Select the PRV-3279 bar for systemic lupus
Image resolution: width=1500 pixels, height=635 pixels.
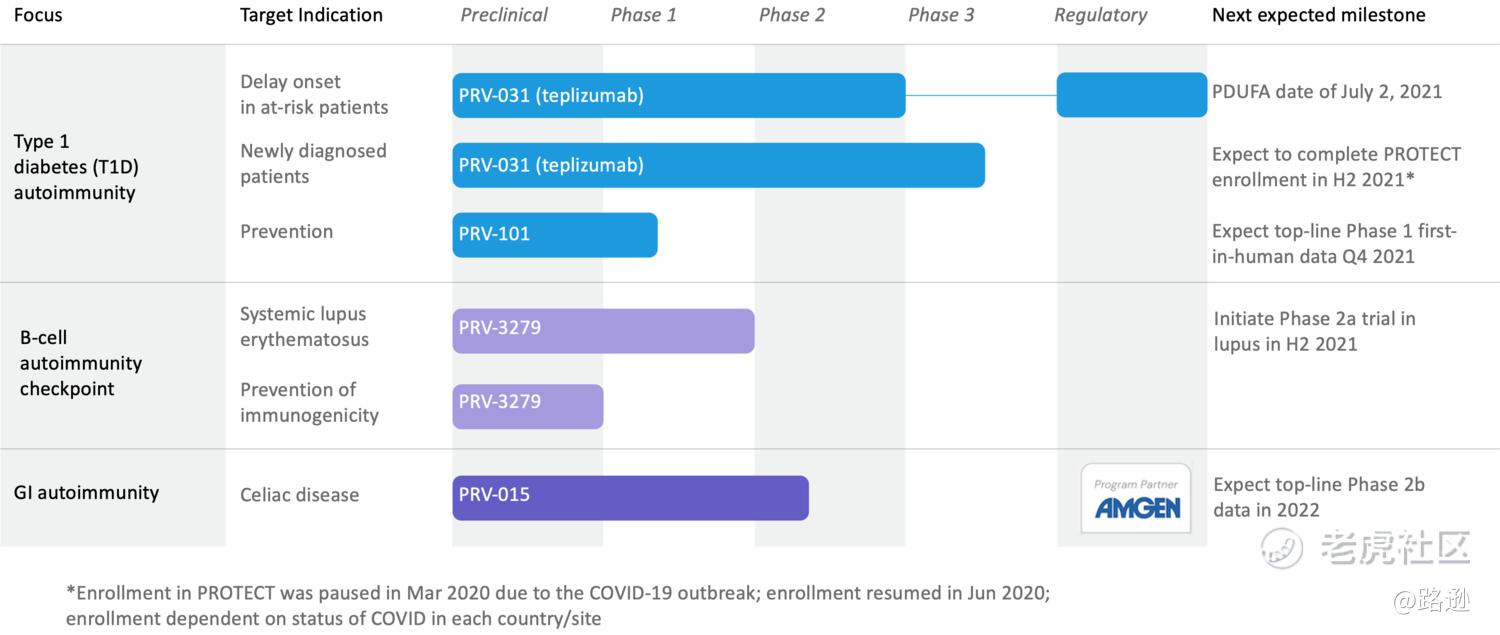pos(603,331)
